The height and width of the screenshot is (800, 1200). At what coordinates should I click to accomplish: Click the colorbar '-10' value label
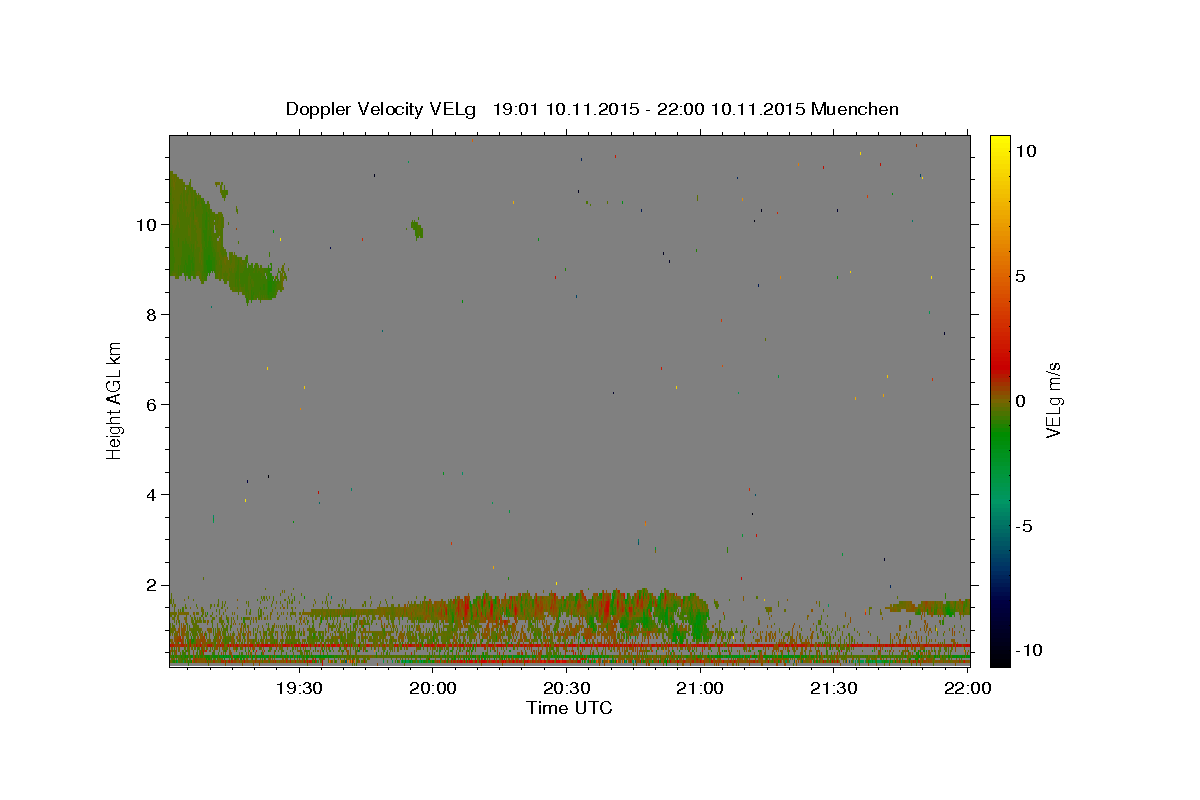pos(1028,651)
